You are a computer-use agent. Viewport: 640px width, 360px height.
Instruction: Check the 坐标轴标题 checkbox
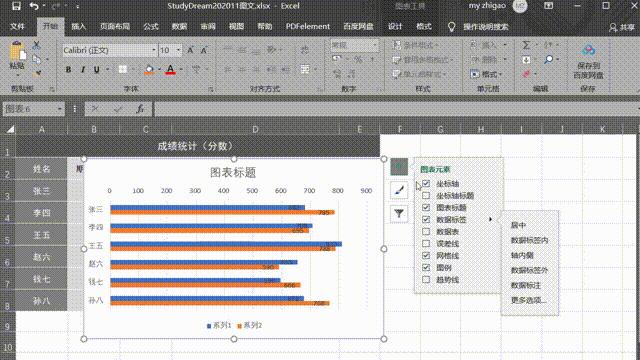426,196
